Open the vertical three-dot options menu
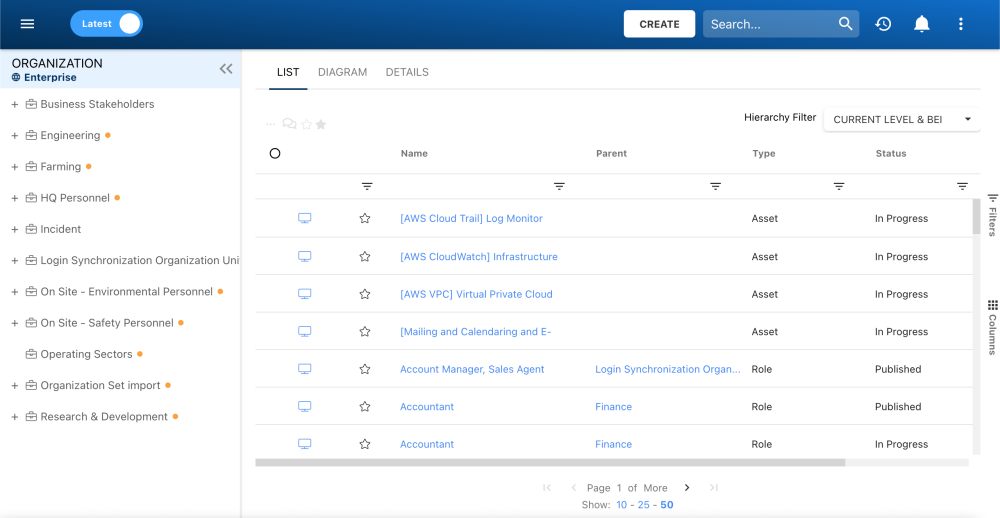This screenshot has height=518, width=1000. click(961, 24)
